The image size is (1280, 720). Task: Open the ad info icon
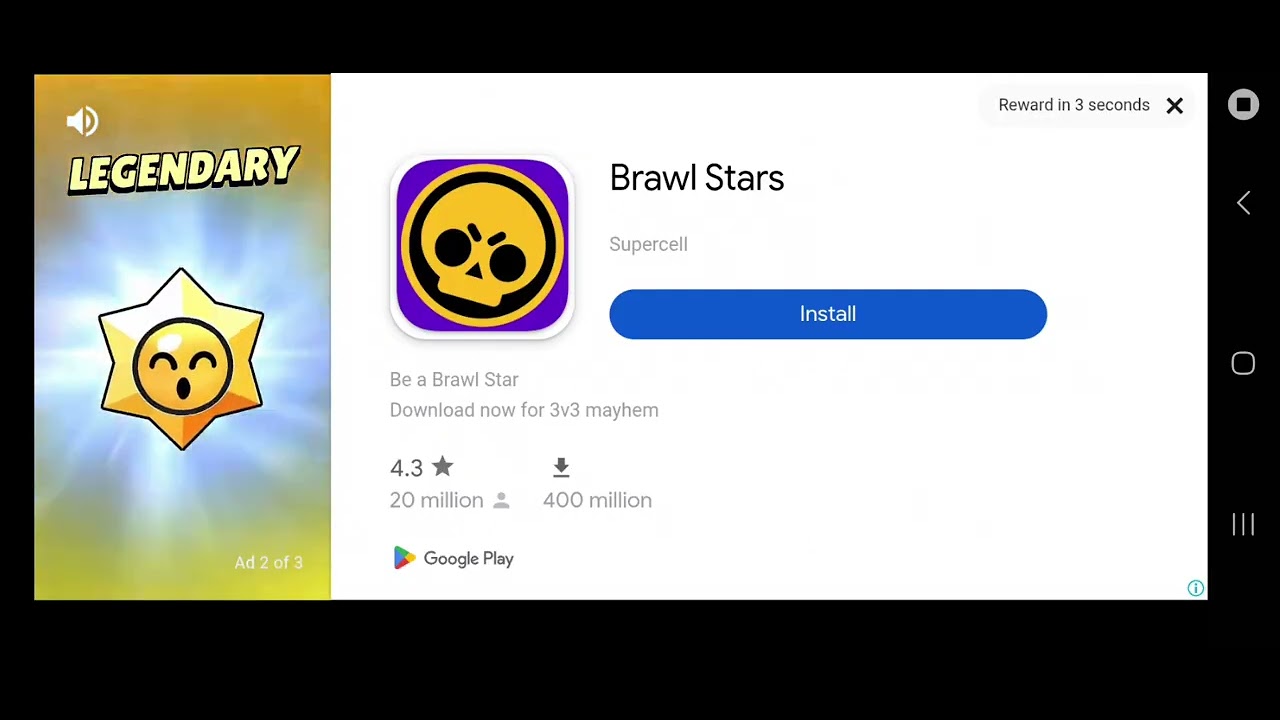click(x=1195, y=588)
